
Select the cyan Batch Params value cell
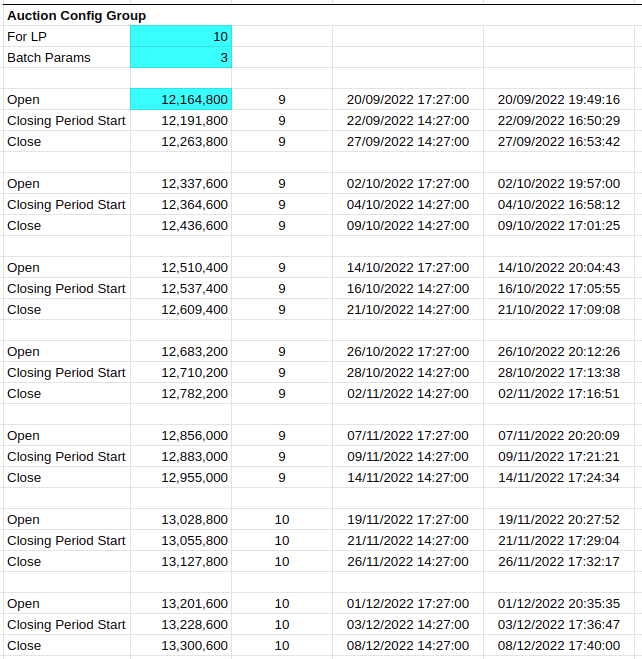[x=181, y=58]
